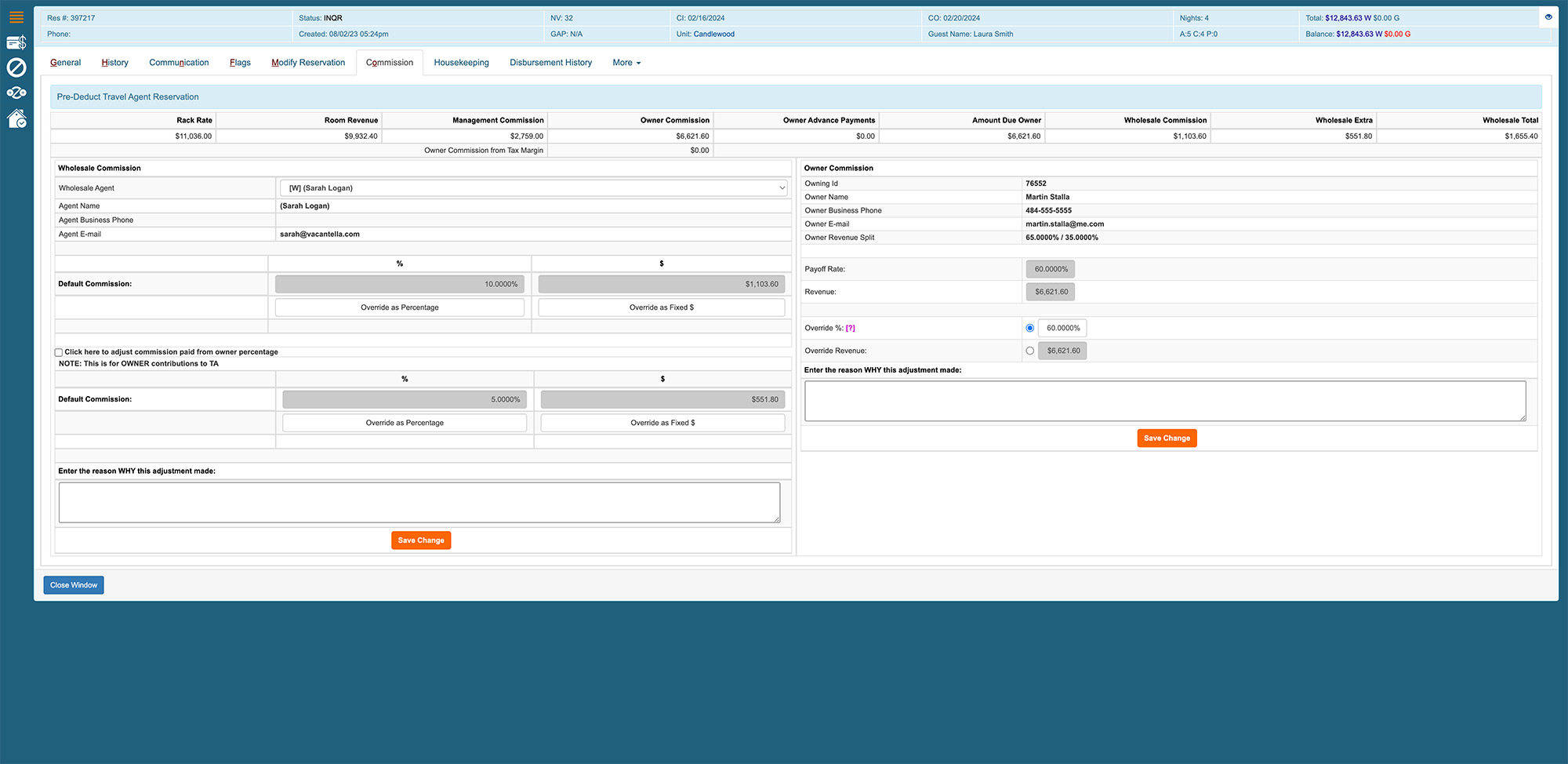Click the house with checkmark icon

point(16,118)
